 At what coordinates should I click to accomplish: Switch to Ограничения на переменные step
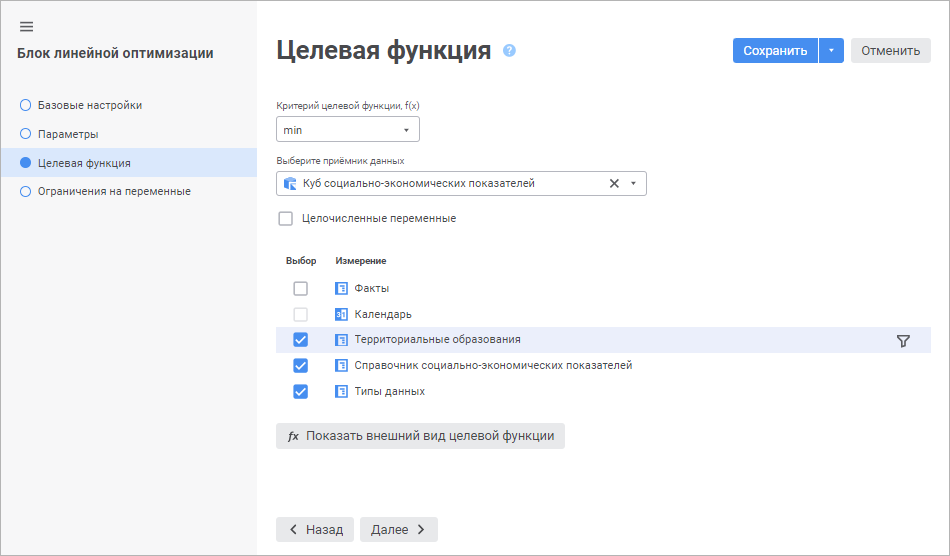(113, 191)
